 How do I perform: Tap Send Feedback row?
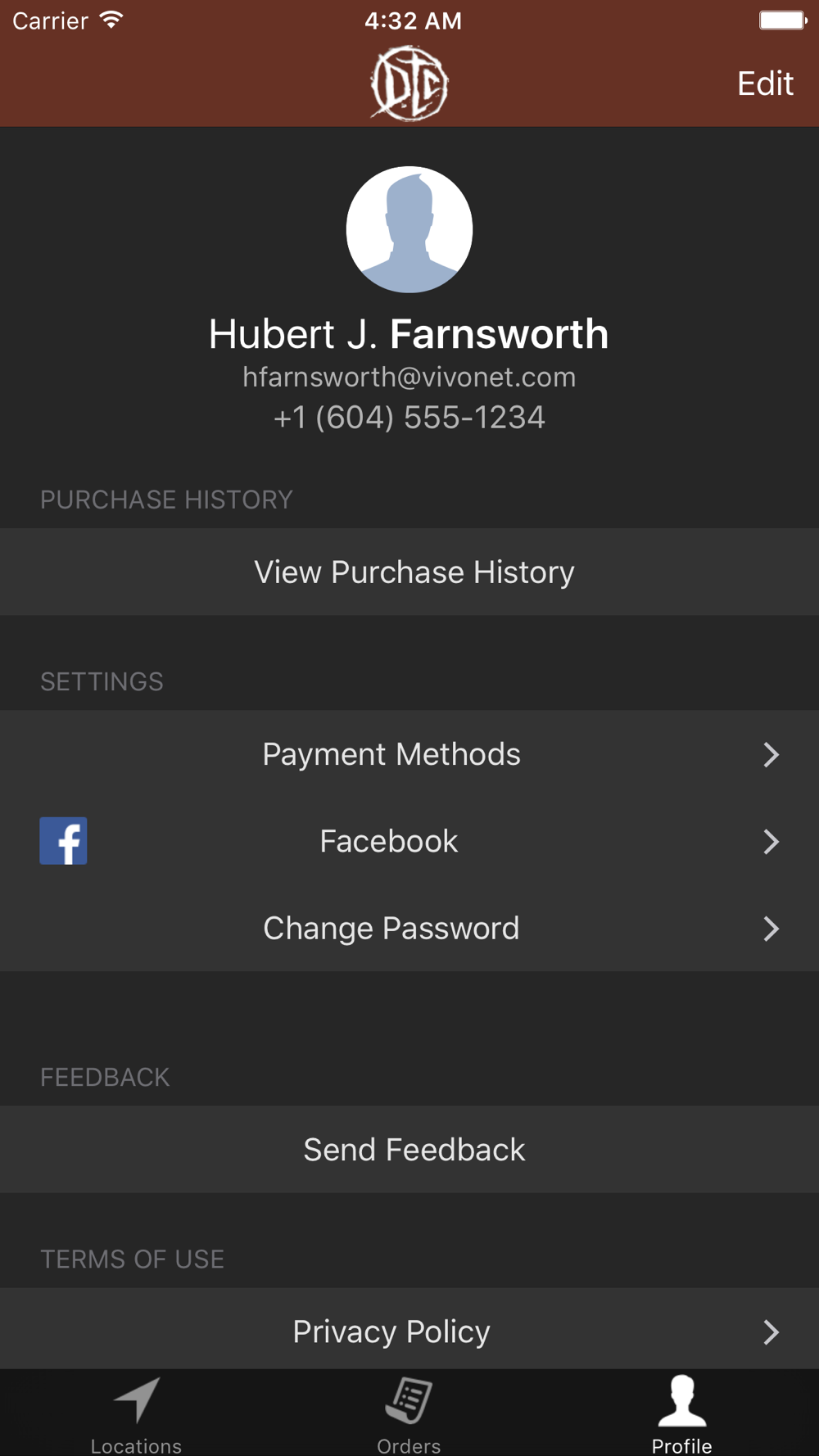click(x=409, y=1150)
